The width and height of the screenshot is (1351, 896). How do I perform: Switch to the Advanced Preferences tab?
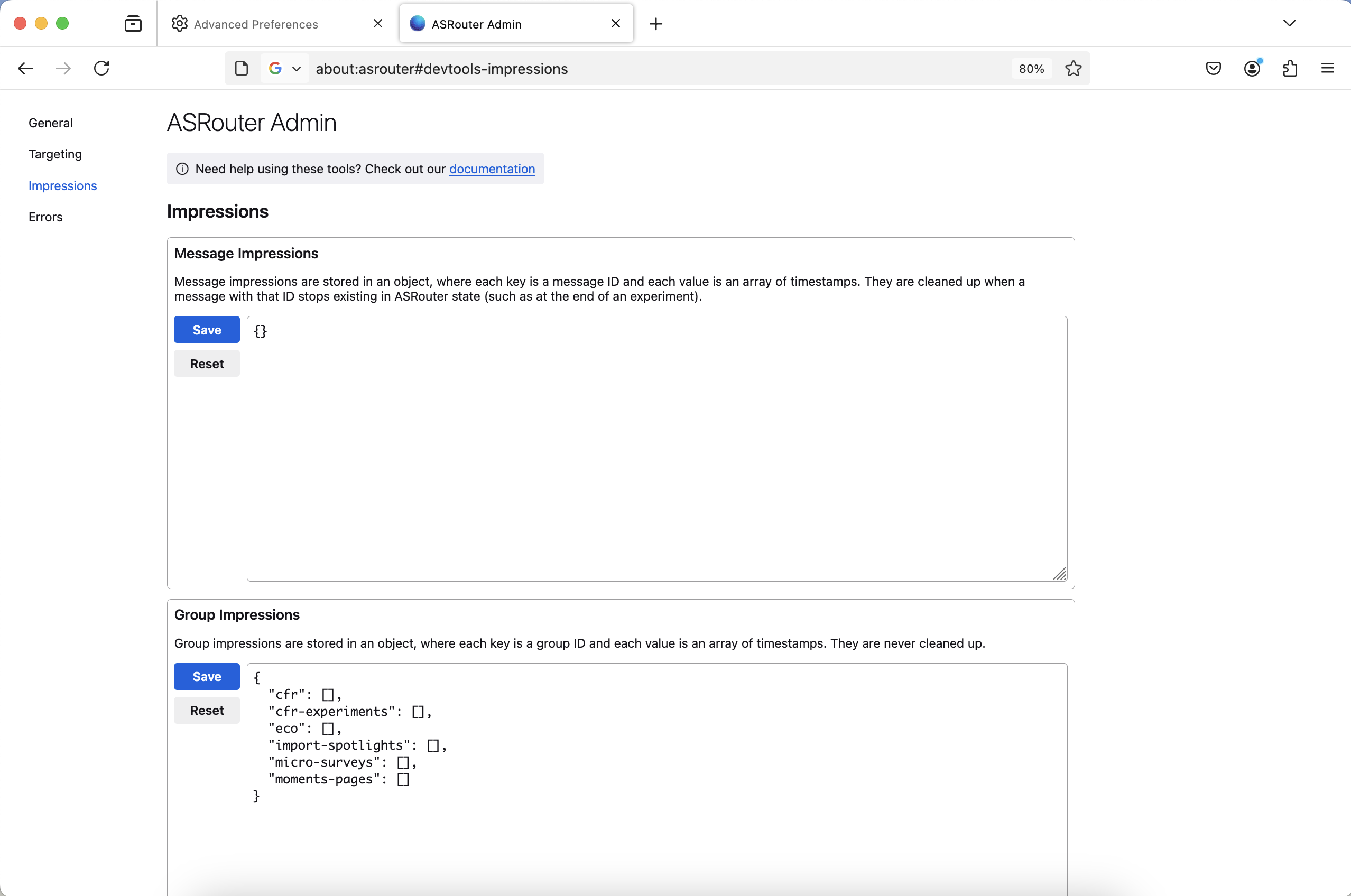256,24
